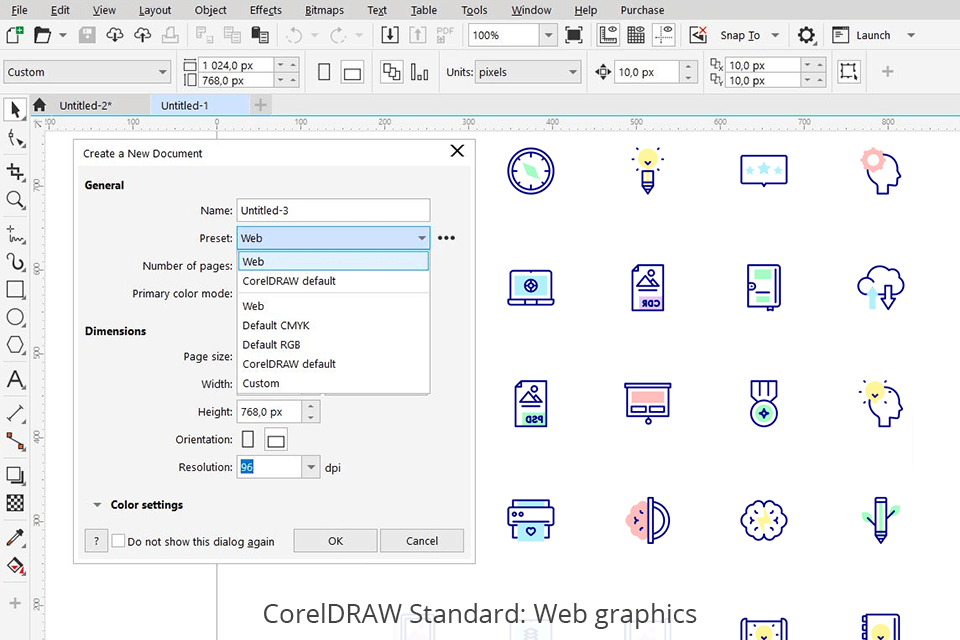Enable 'Do not show this dialog again'
The width and height of the screenshot is (960, 640).
click(x=118, y=541)
